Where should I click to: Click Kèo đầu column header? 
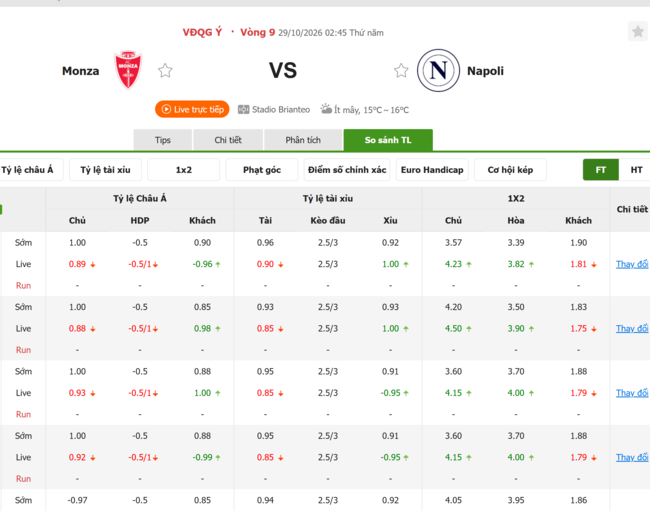328,220
